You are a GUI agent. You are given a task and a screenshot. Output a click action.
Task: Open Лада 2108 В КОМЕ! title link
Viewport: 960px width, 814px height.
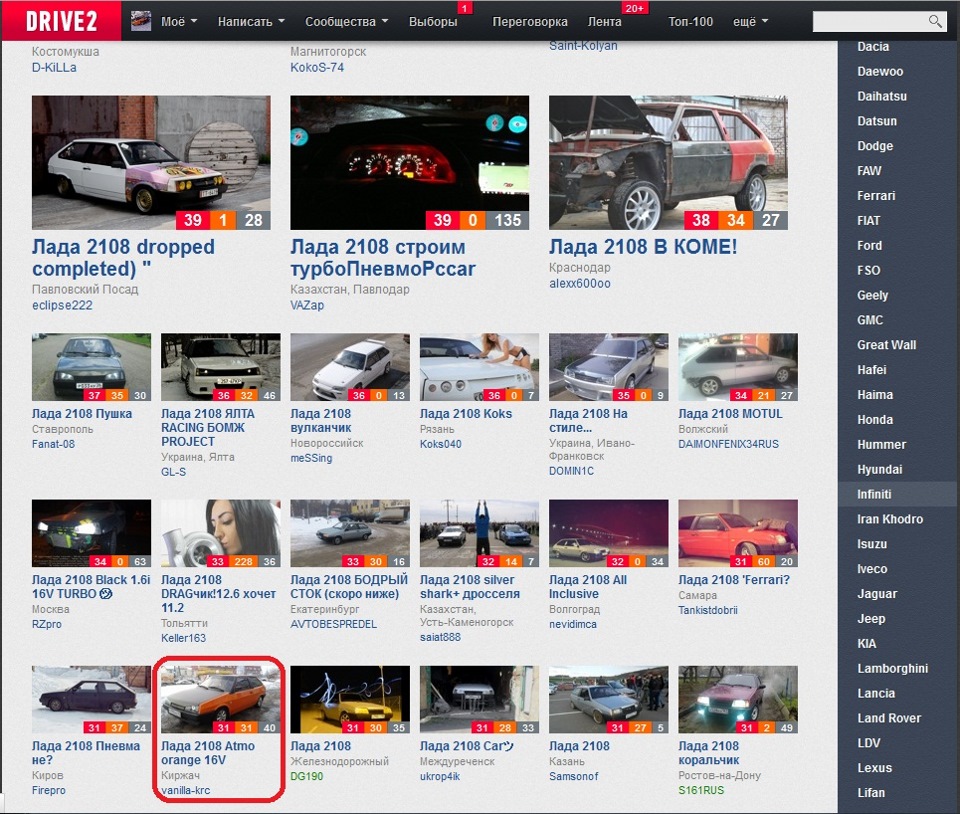643,247
